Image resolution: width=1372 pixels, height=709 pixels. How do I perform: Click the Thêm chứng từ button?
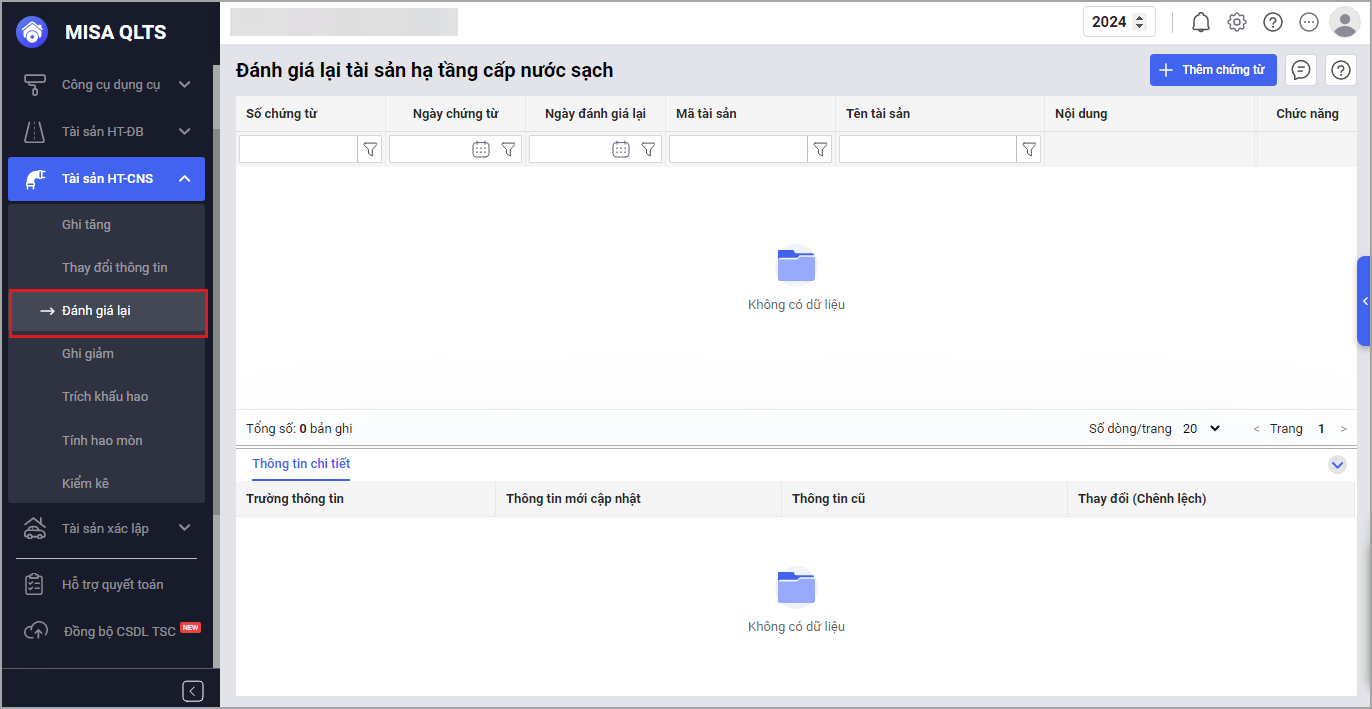[1213, 70]
